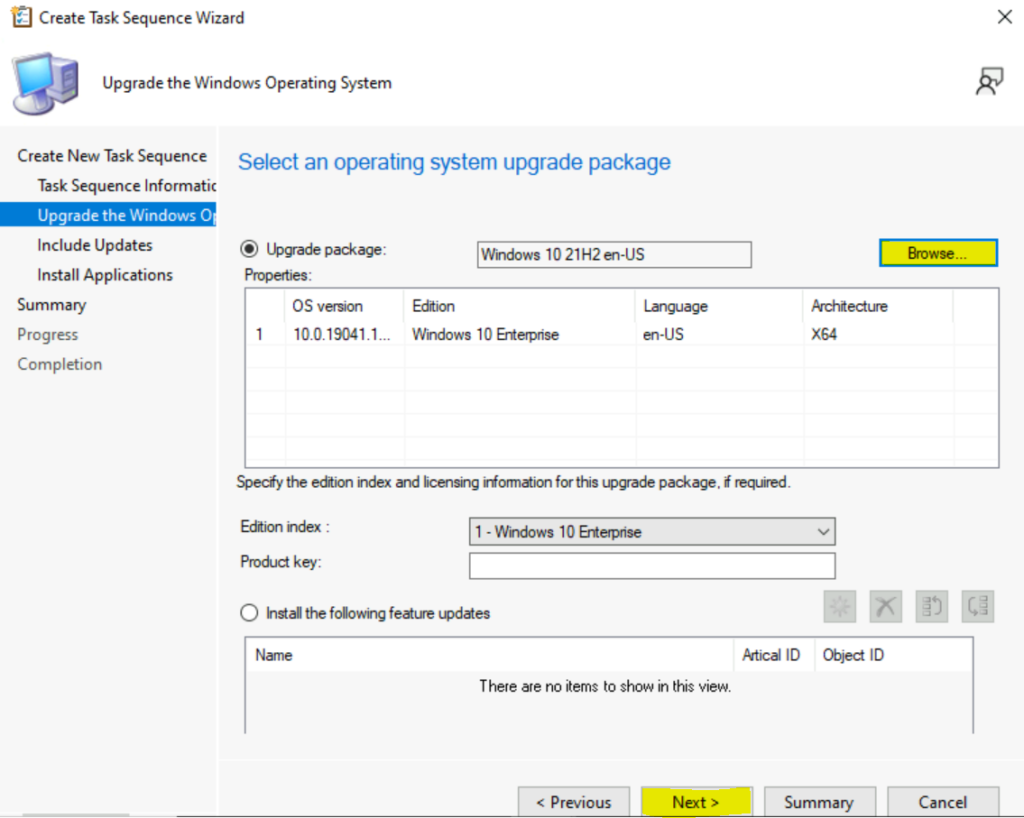This screenshot has width=1024, height=818.
Task: Click row number 1 in properties table
Action: click(x=259, y=334)
